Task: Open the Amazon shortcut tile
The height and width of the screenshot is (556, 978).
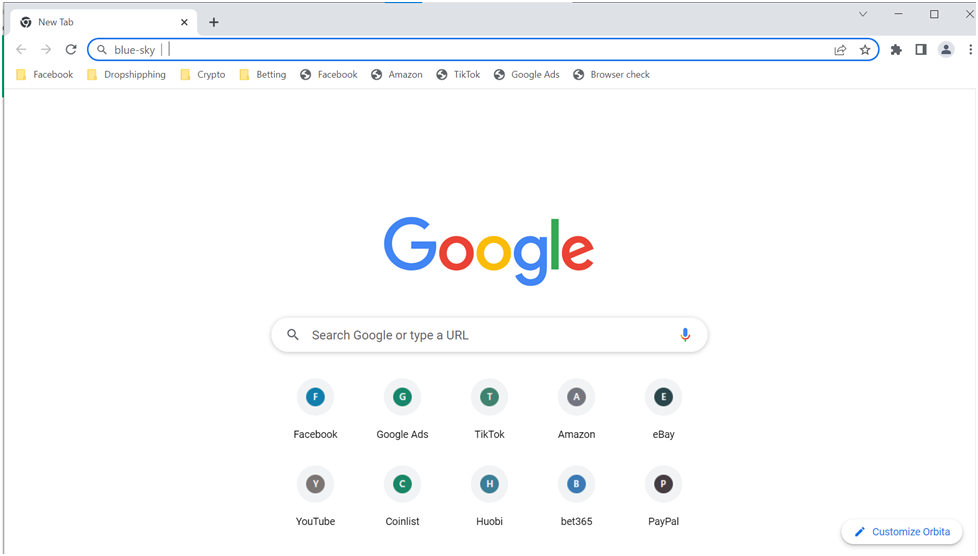Action: pyautogui.click(x=576, y=409)
